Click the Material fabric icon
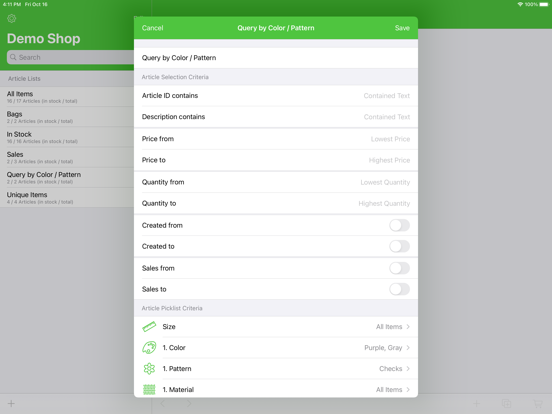 (149, 389)
